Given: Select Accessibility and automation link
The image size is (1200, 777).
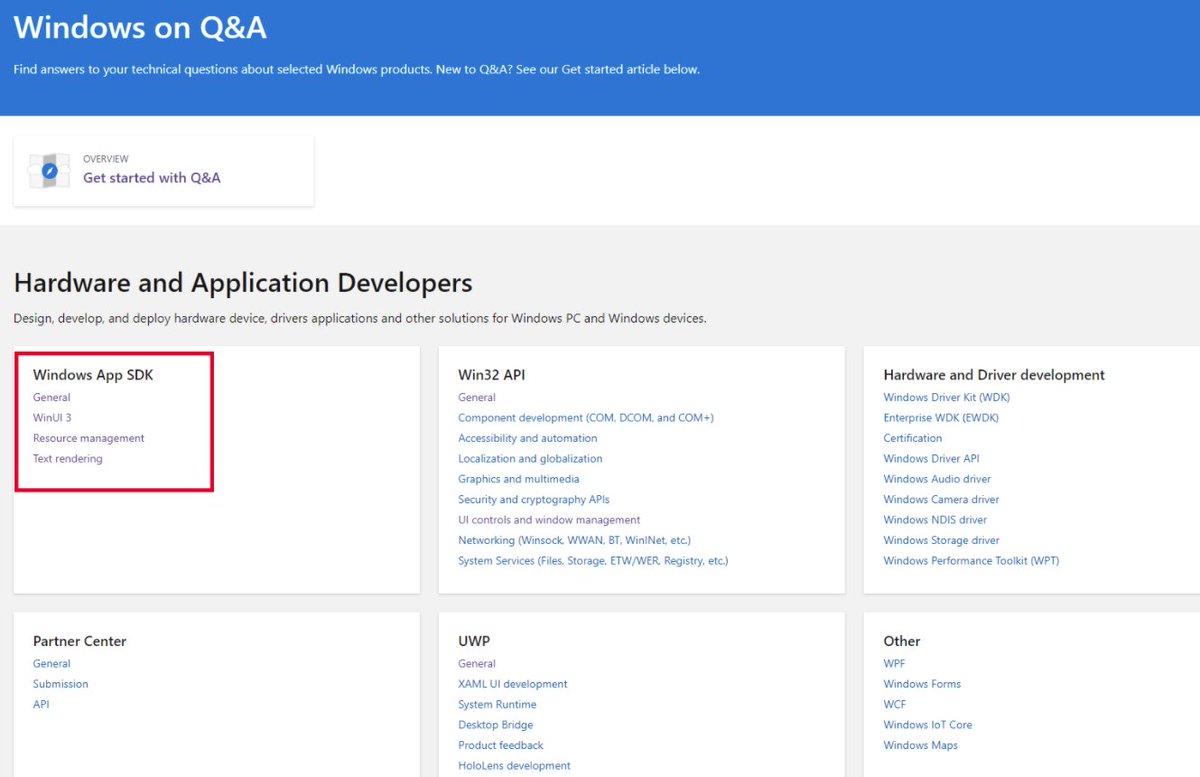Looking at the screenshot, I should tap(528, 438).
